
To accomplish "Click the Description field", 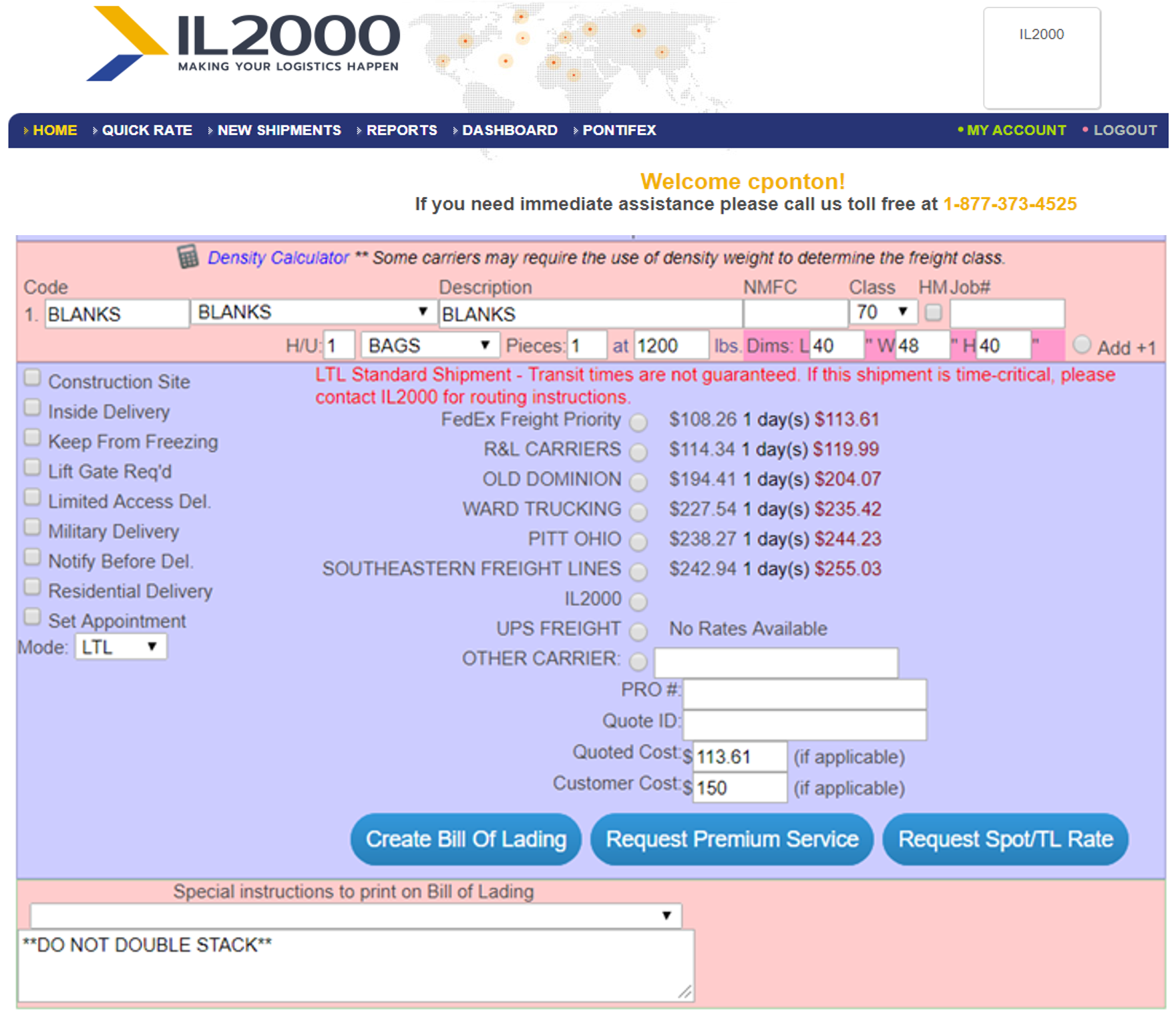I will click(590, 314).
